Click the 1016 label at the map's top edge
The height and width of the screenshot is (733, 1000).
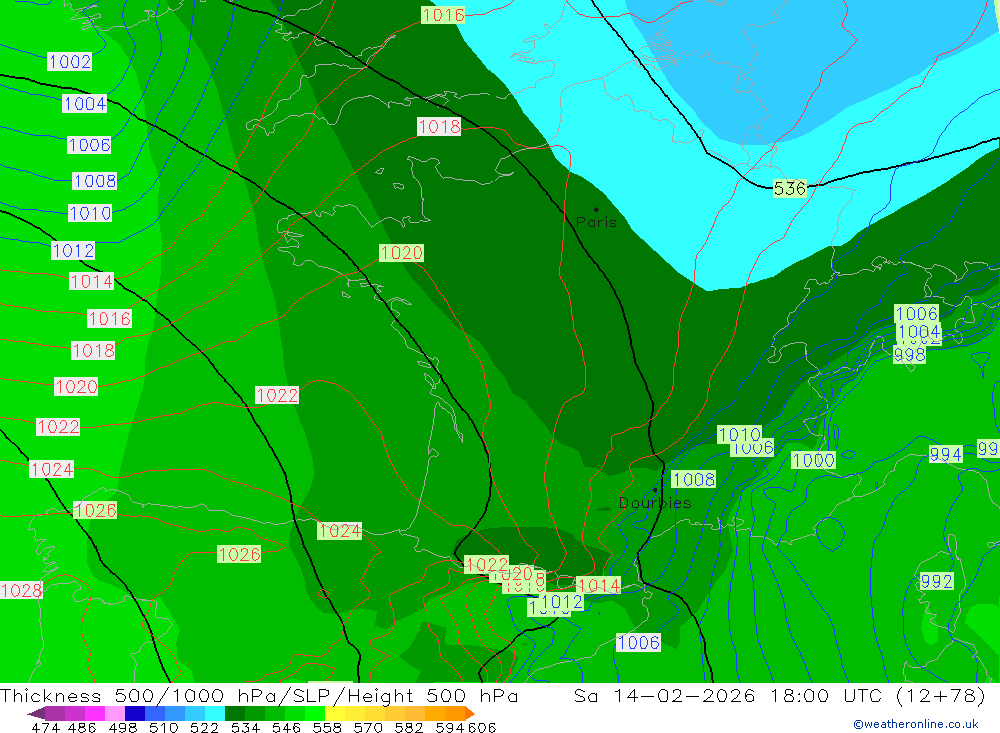[x=443, y=15]
